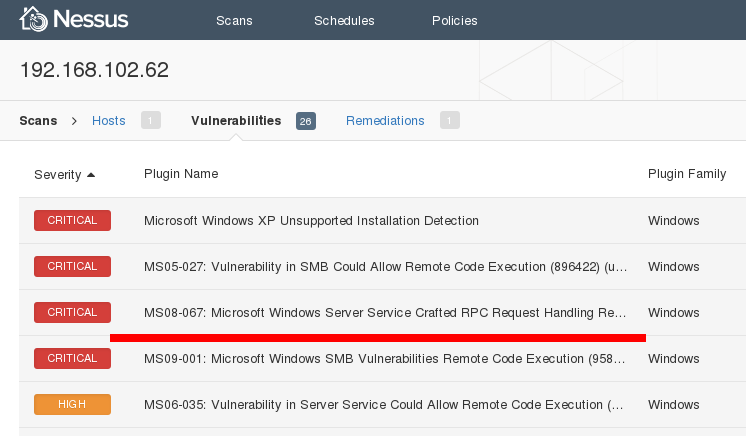746x436 pixels.
Task: Click Windows family cell in XP Unsupported row
Action: click(673, 220)
